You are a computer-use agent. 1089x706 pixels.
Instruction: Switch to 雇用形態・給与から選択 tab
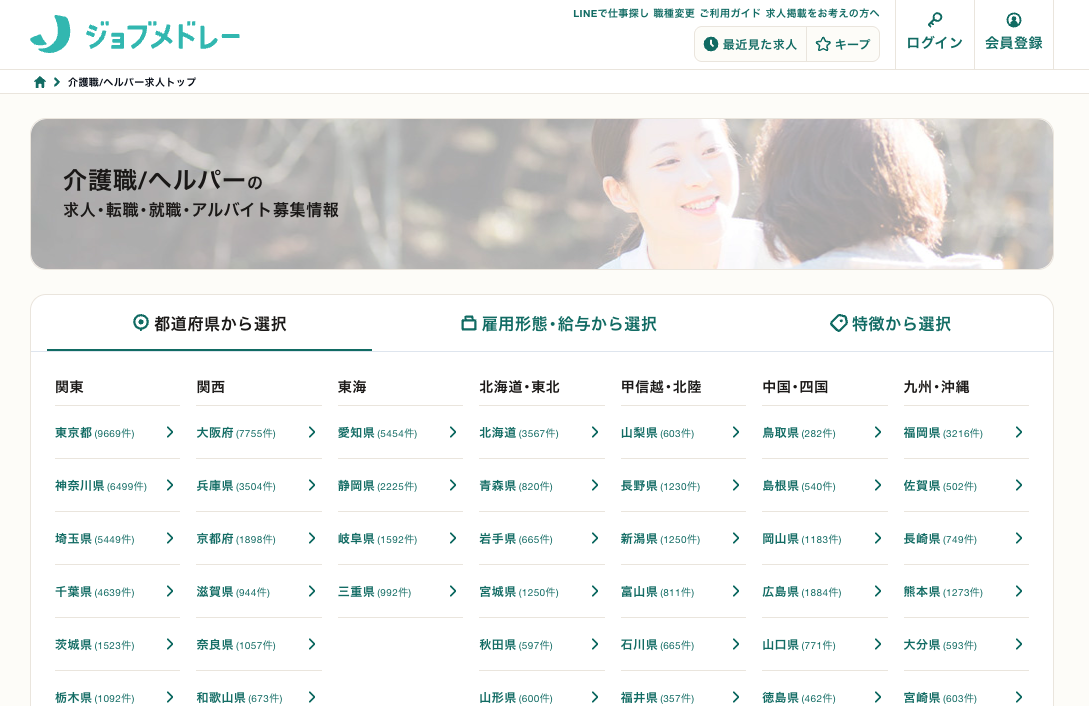559,323
